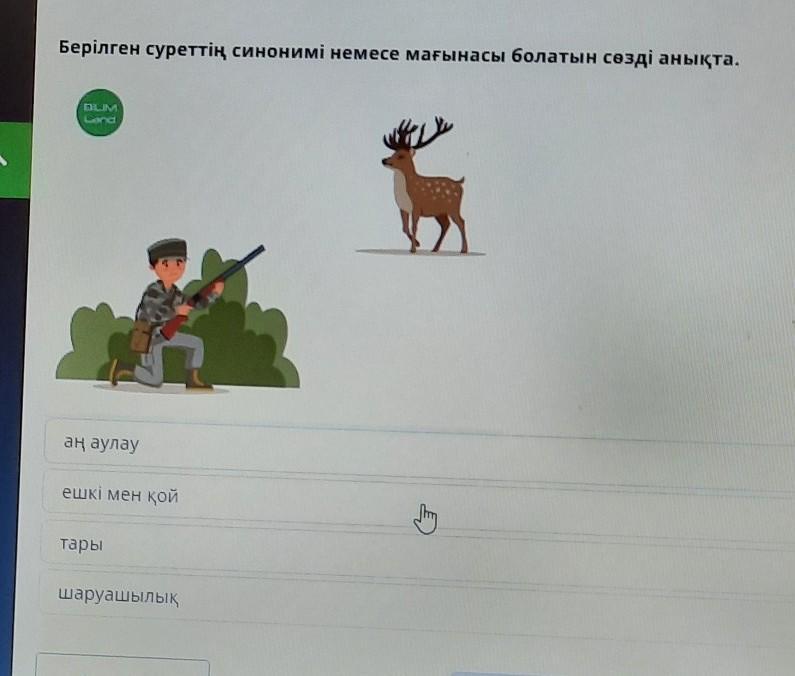Viewport: 795px width, 676px height.
Task: Open the green sidebar arrow tab
Action: tap(14, 160)
